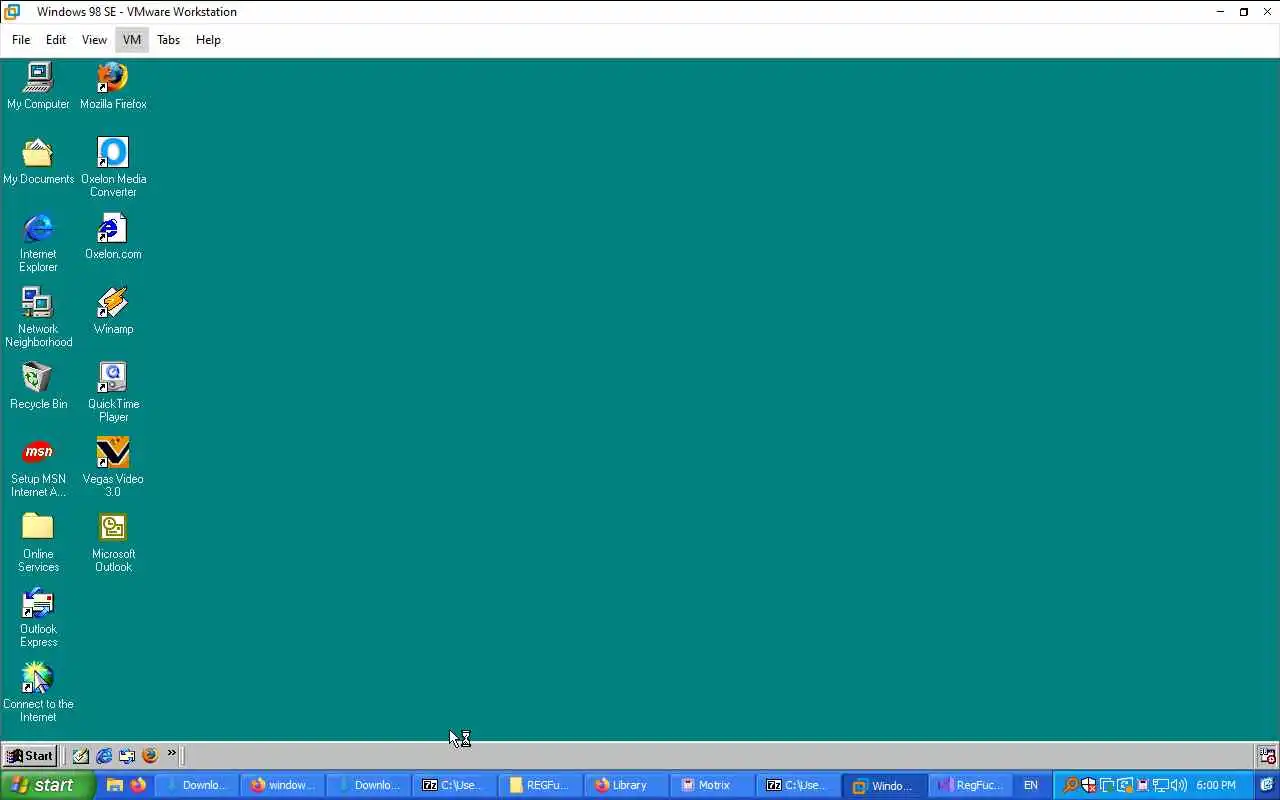Viewport: 1280px width, 800px height.
Task: Select Winamp desktop shortcut
Action: (113, 310)
